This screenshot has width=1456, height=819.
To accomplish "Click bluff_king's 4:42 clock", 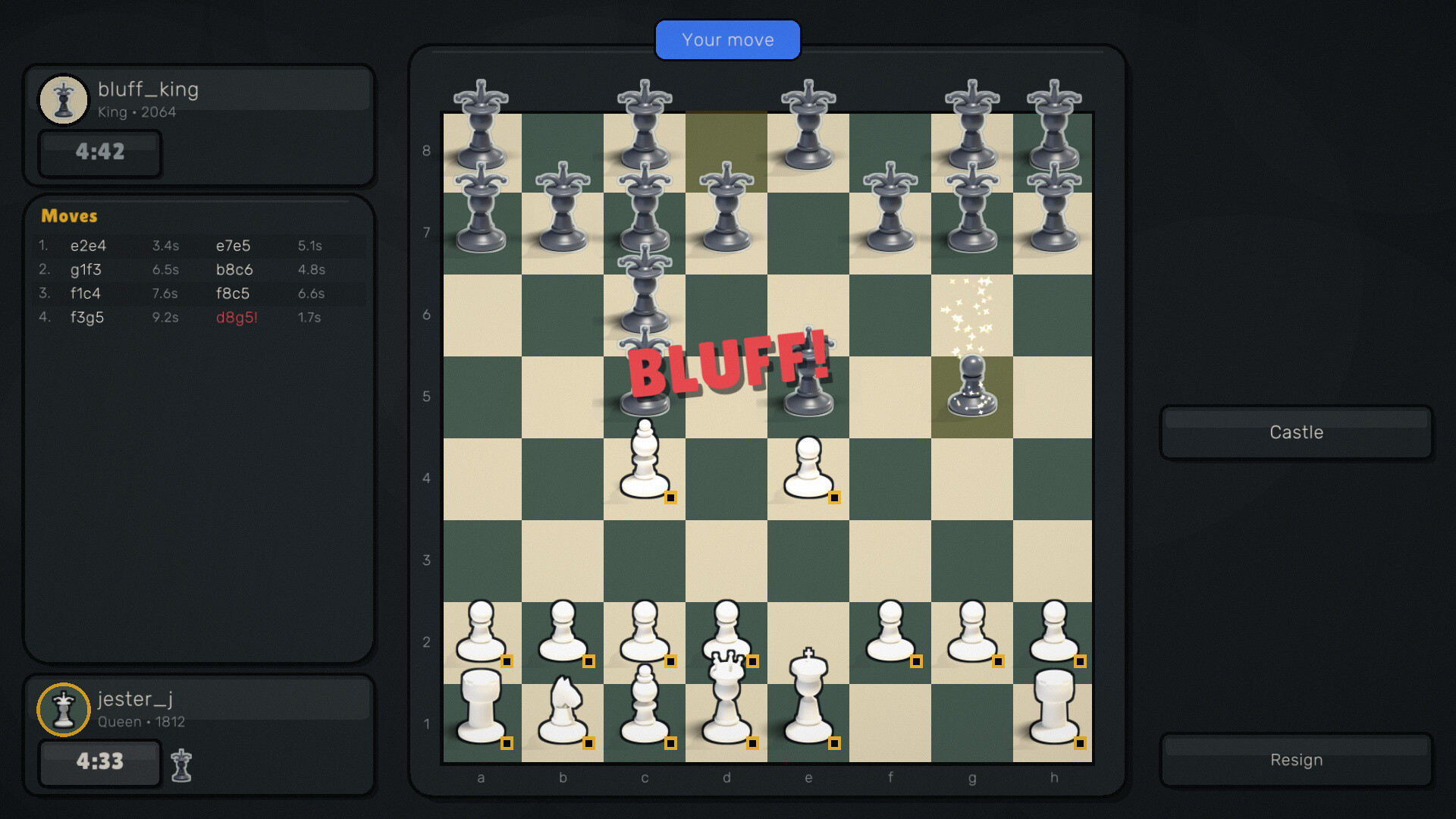I will [100, 152].
